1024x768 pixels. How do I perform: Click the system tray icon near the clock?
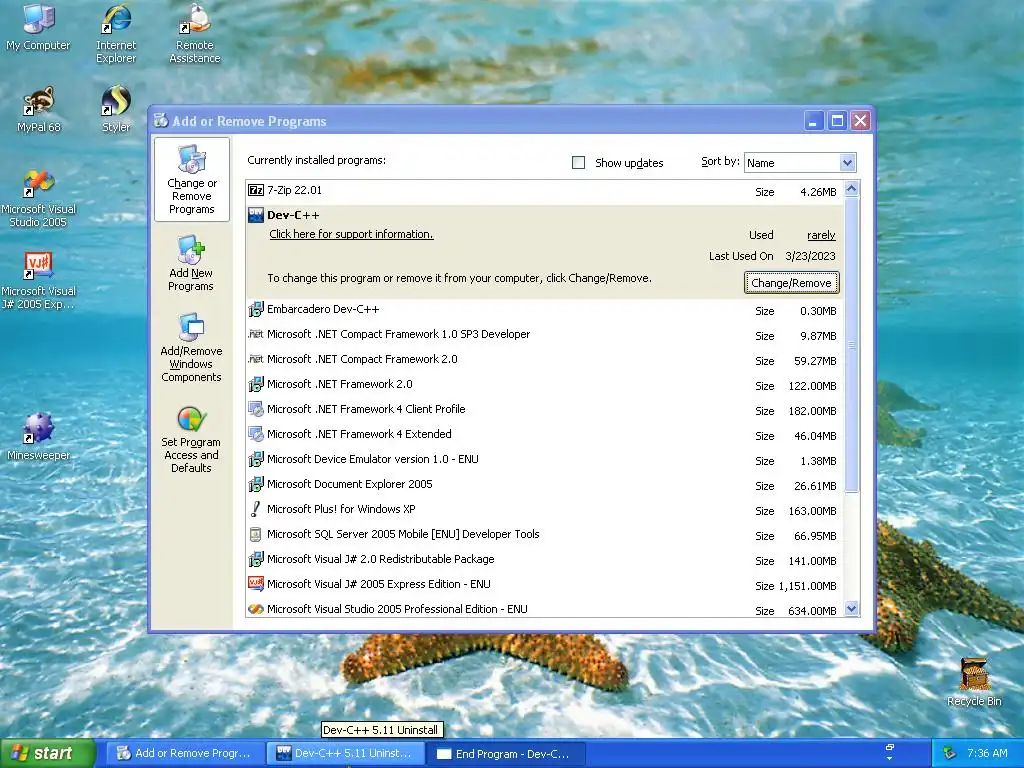(950, 754)
